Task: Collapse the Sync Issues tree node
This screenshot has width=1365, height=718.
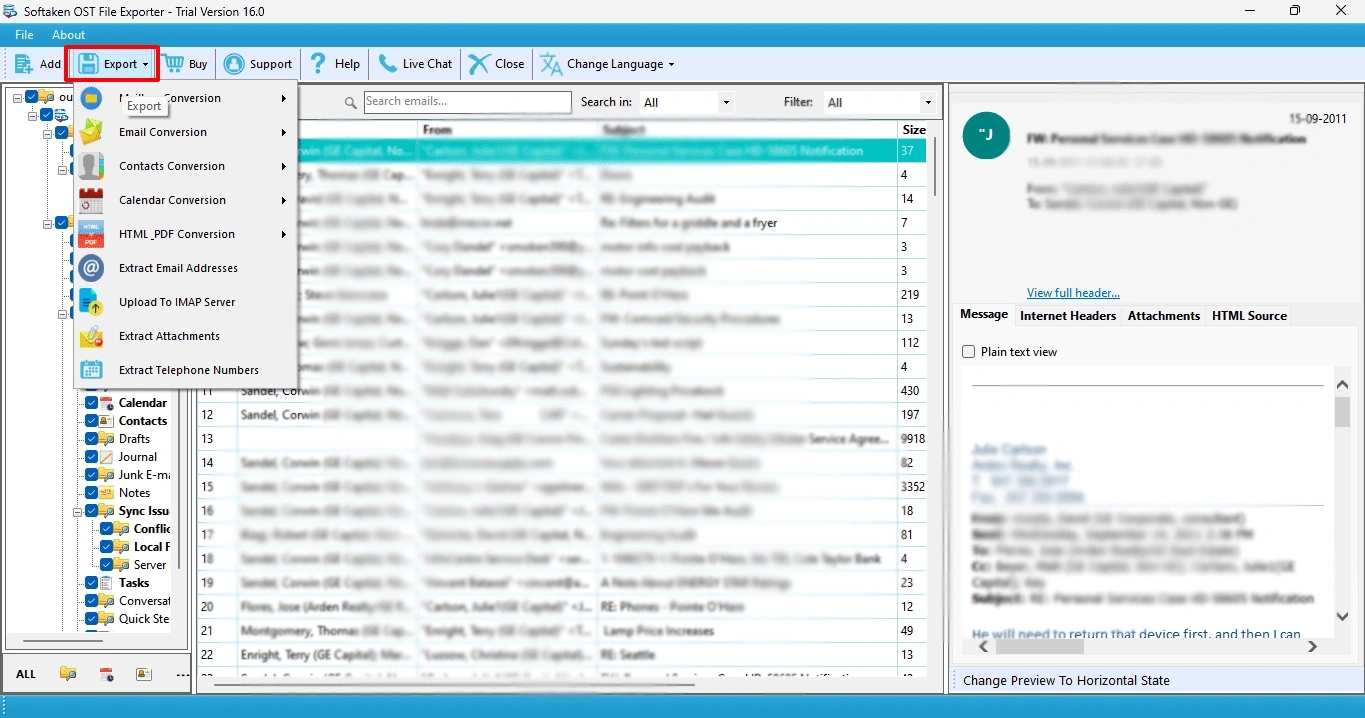Action: 78,511
